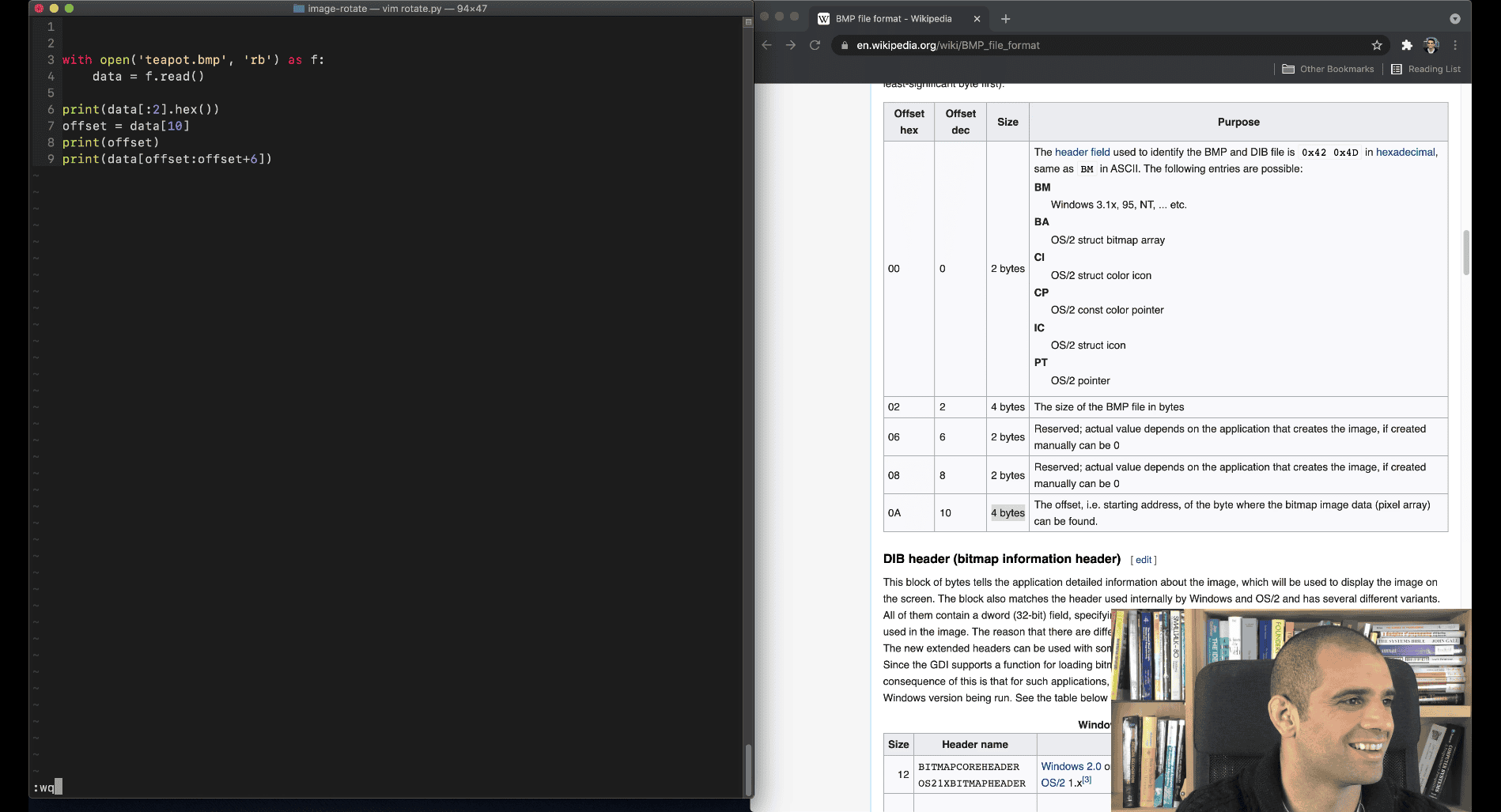This screenshot has width=1501, height=812.
Task: Follow the 'hexadecimal' link
Action: [x=1405, y=152]
